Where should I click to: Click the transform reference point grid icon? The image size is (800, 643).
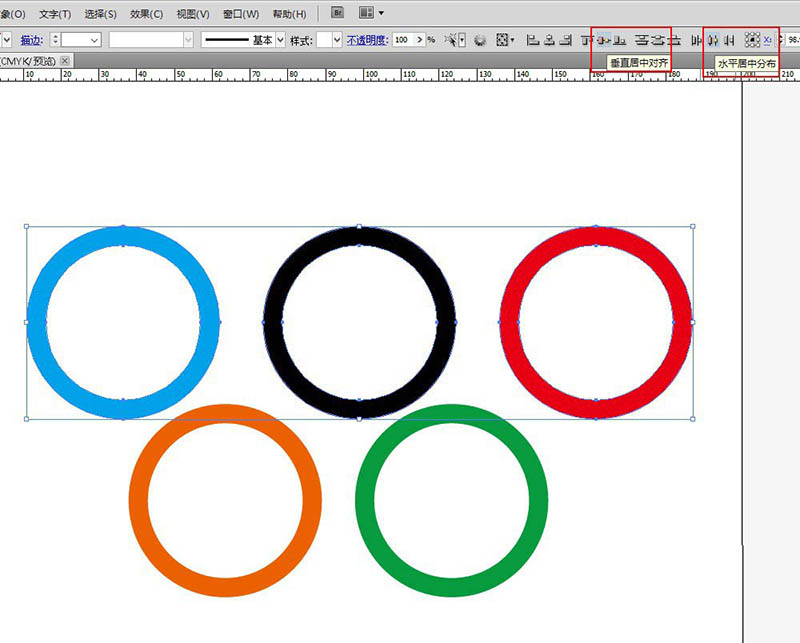pos(752,40)
